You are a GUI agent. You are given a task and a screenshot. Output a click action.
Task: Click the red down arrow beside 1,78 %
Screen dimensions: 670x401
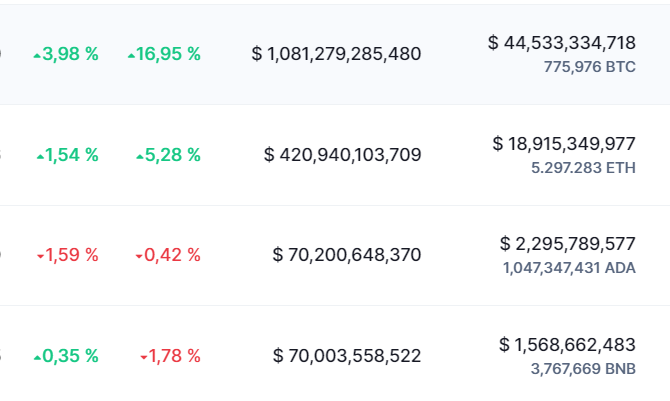tap(144, 357)
